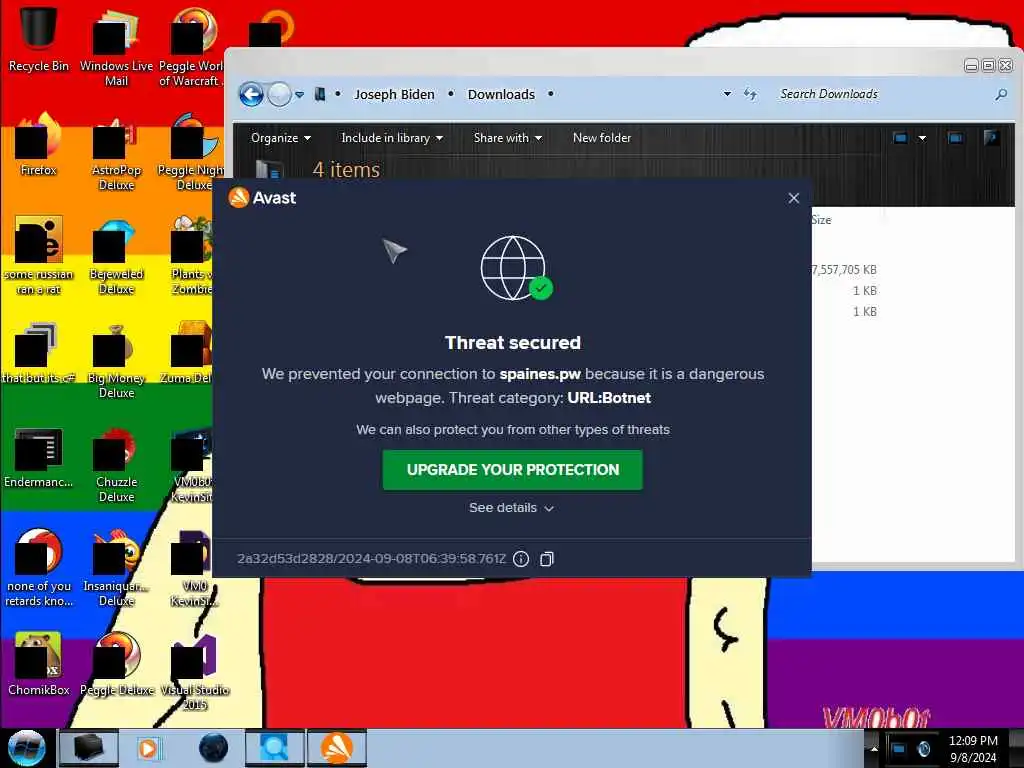The height and width of the screenshot is (768, 1024).
Task: Open the Endermanc... desktop icon
Action: click(x=38, y=457)
